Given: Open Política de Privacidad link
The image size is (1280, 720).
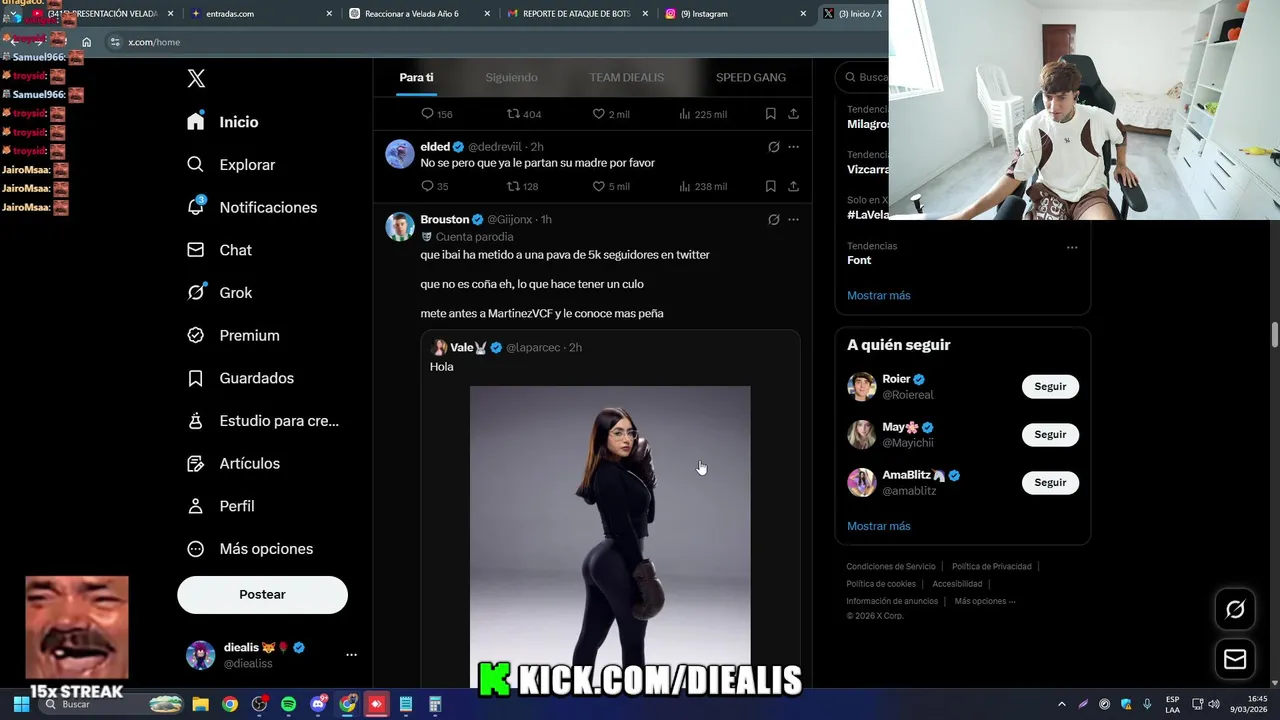Looking at the screenshot, I should 992,567.
